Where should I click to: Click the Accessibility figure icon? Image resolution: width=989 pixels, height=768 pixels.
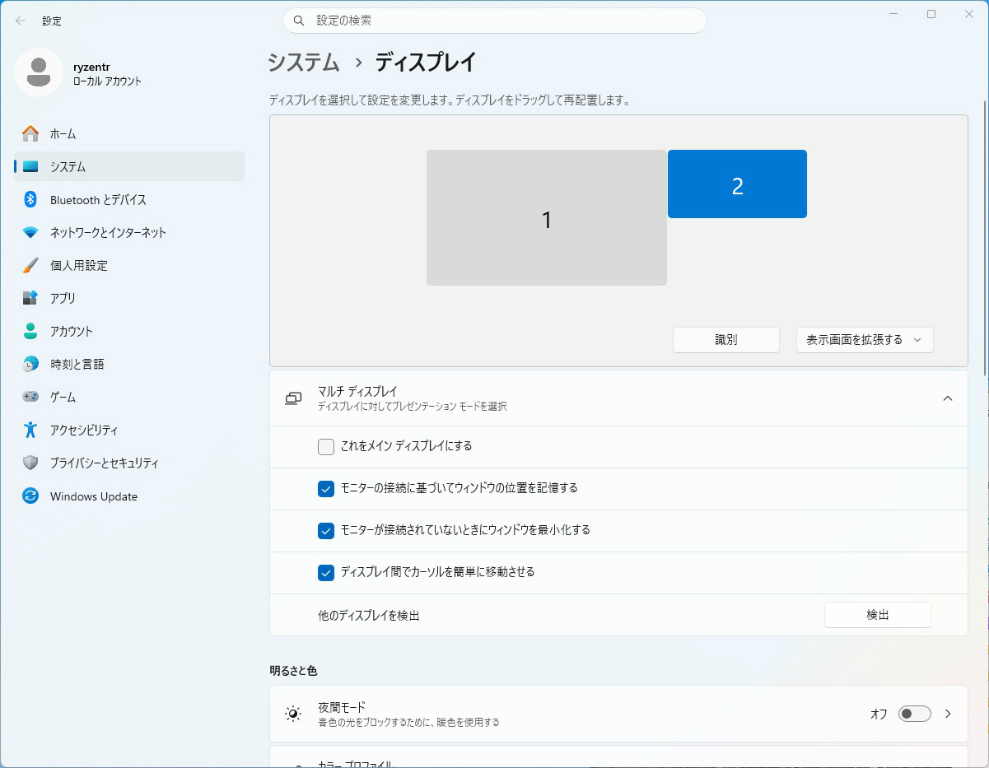pos(30,430)
